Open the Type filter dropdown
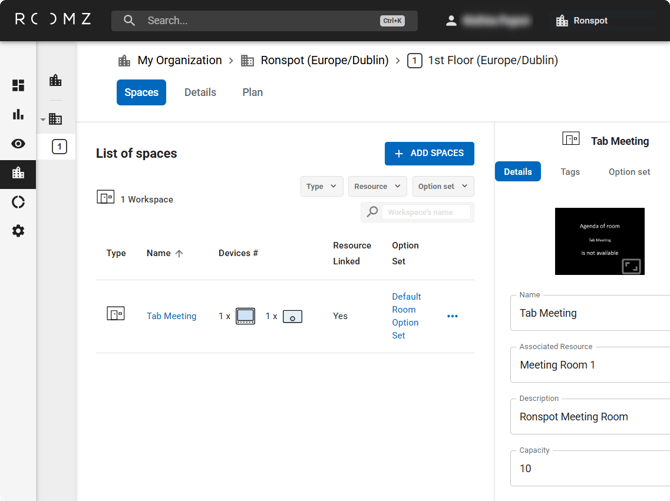Screen dimensions: 670x501 coord(322,186)
